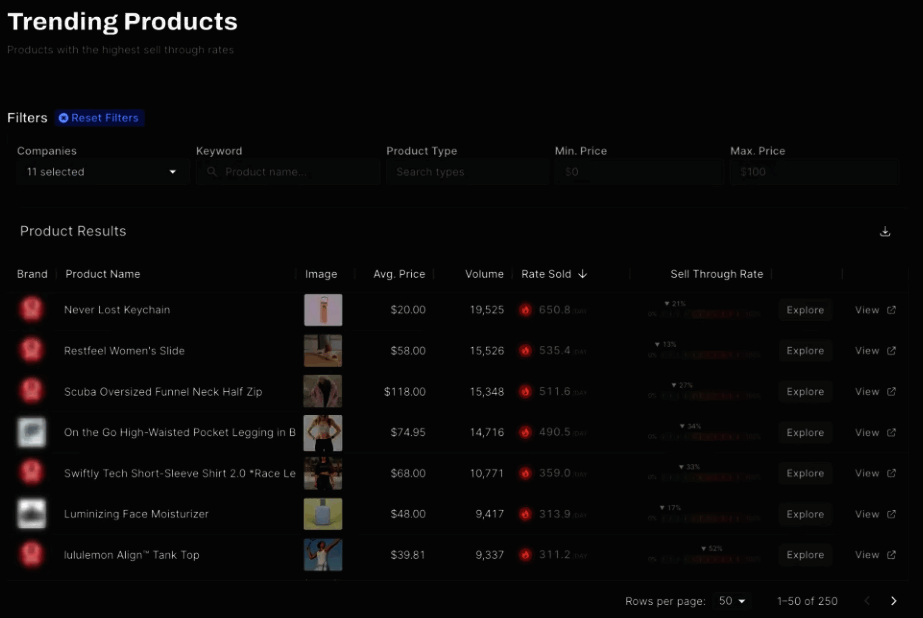Click the Never Lost Keychain brand logo

[31, 310]
